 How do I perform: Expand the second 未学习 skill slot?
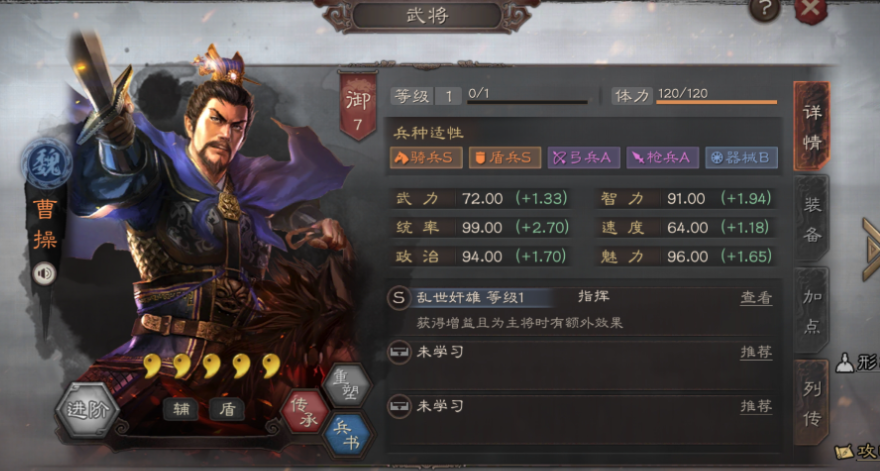(x=584, y=418)
